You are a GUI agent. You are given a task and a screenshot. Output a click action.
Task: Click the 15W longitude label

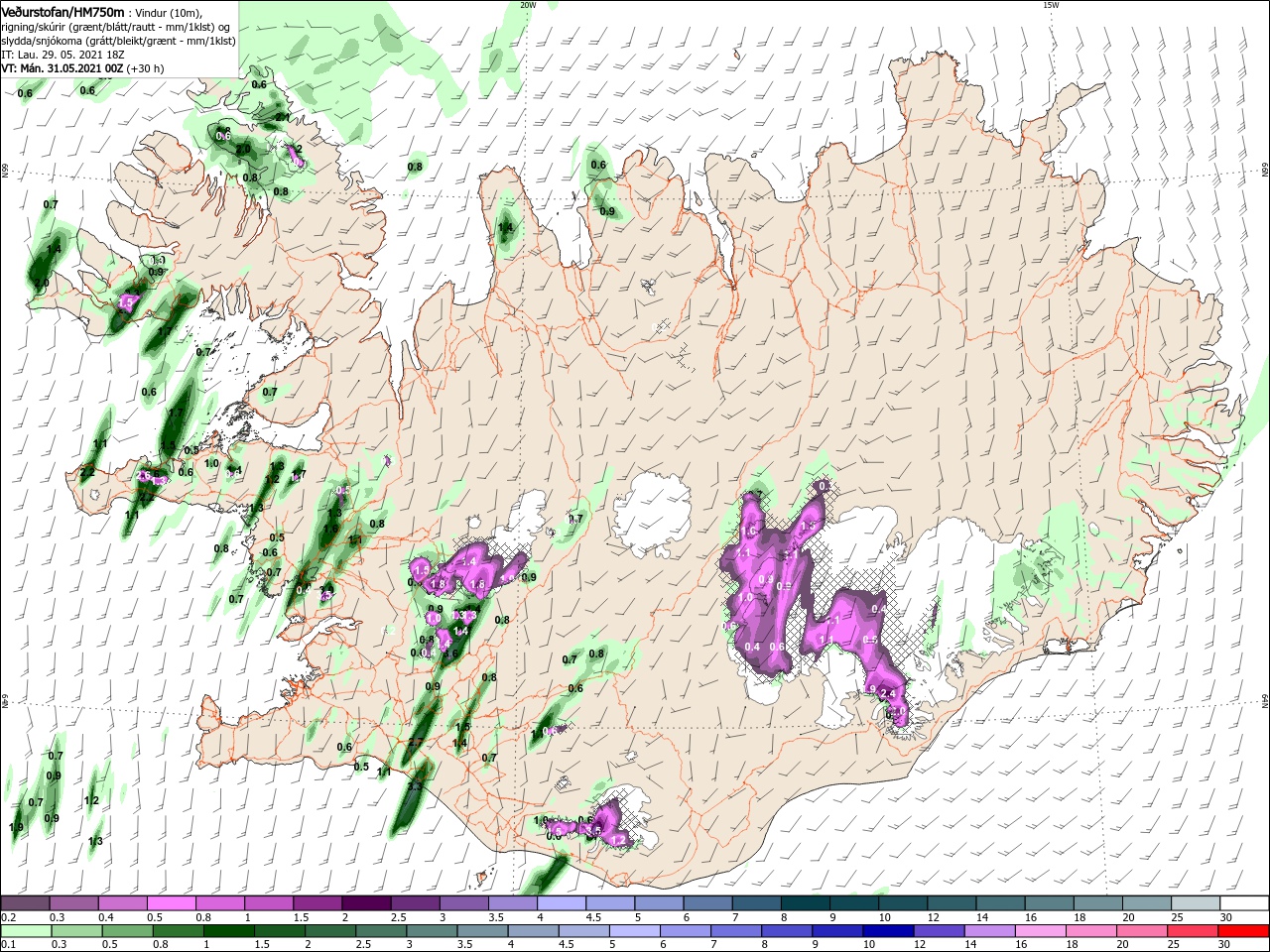pyautogui.click(x=1051, y=5)
